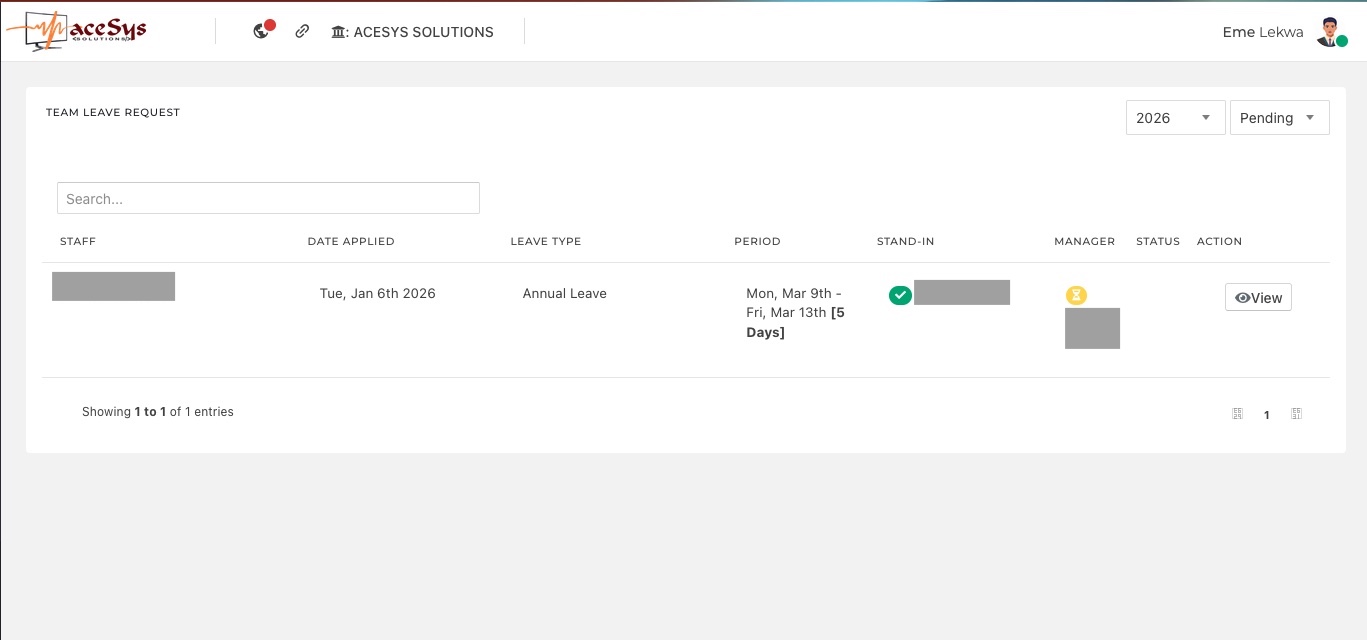Open the globe notifications icon
Screen dimensions: 1367x640
262,31
